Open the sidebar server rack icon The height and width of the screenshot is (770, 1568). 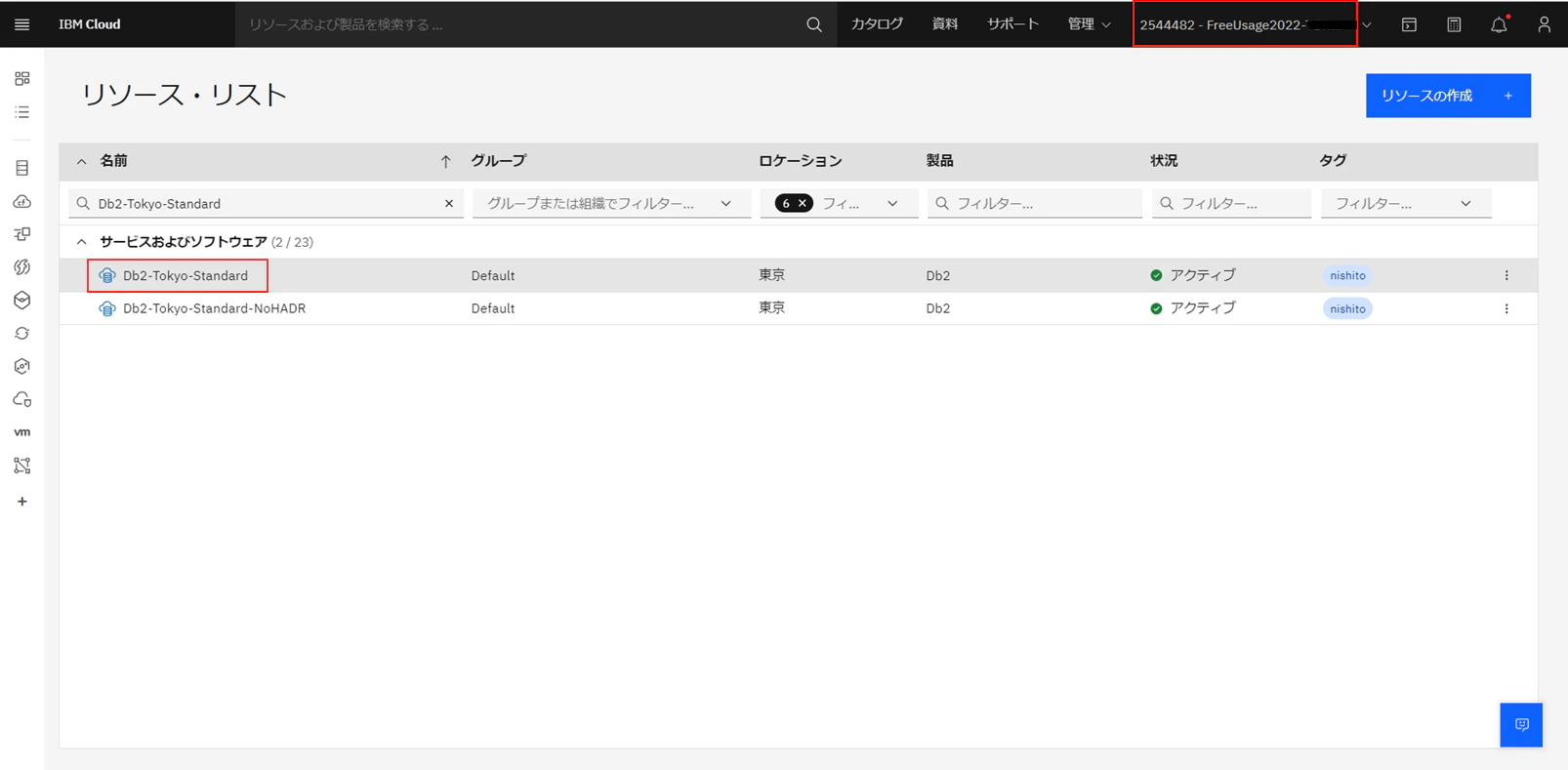tap(21, 168)
